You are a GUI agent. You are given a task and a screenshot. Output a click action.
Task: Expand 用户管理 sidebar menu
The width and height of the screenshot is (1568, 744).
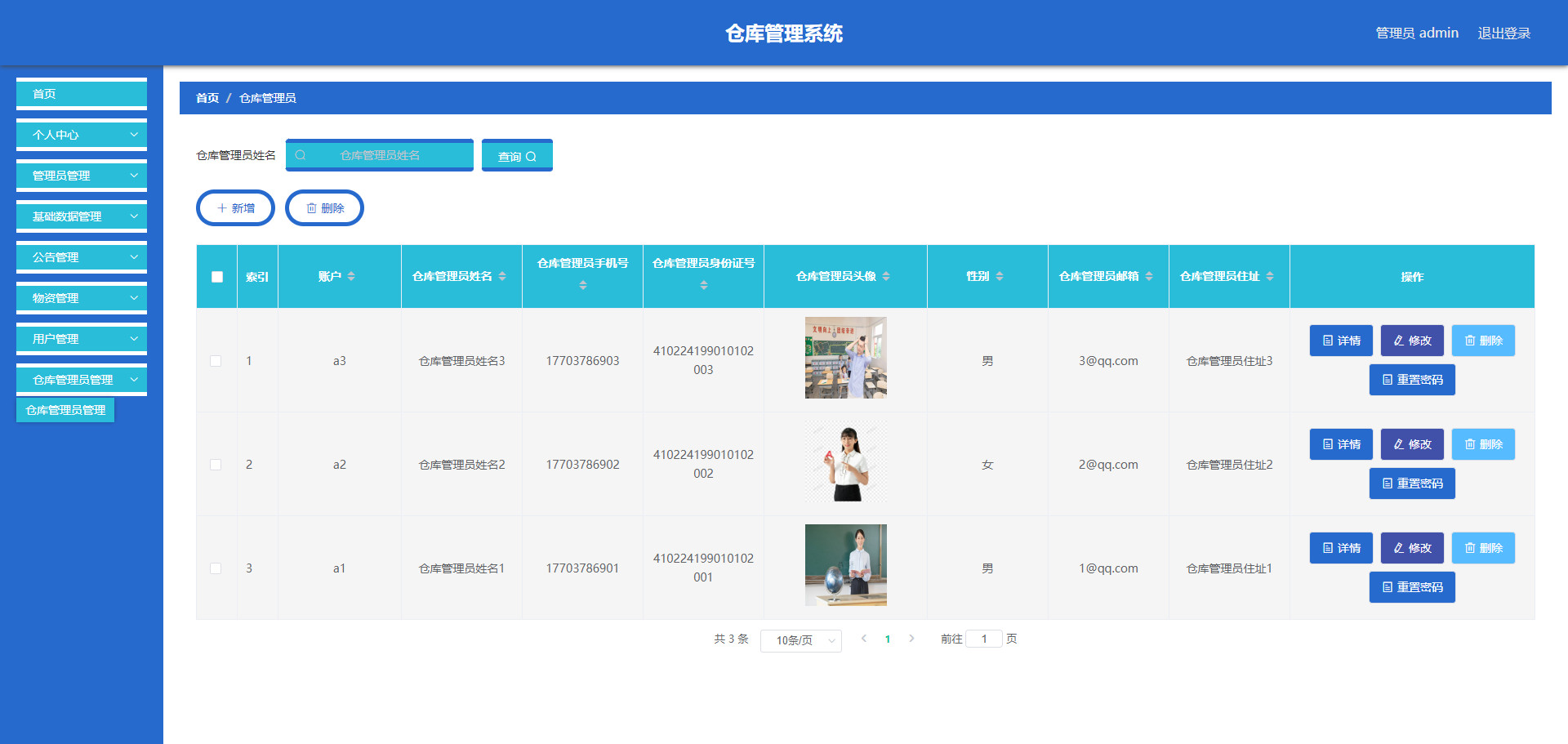click(82, 339)
